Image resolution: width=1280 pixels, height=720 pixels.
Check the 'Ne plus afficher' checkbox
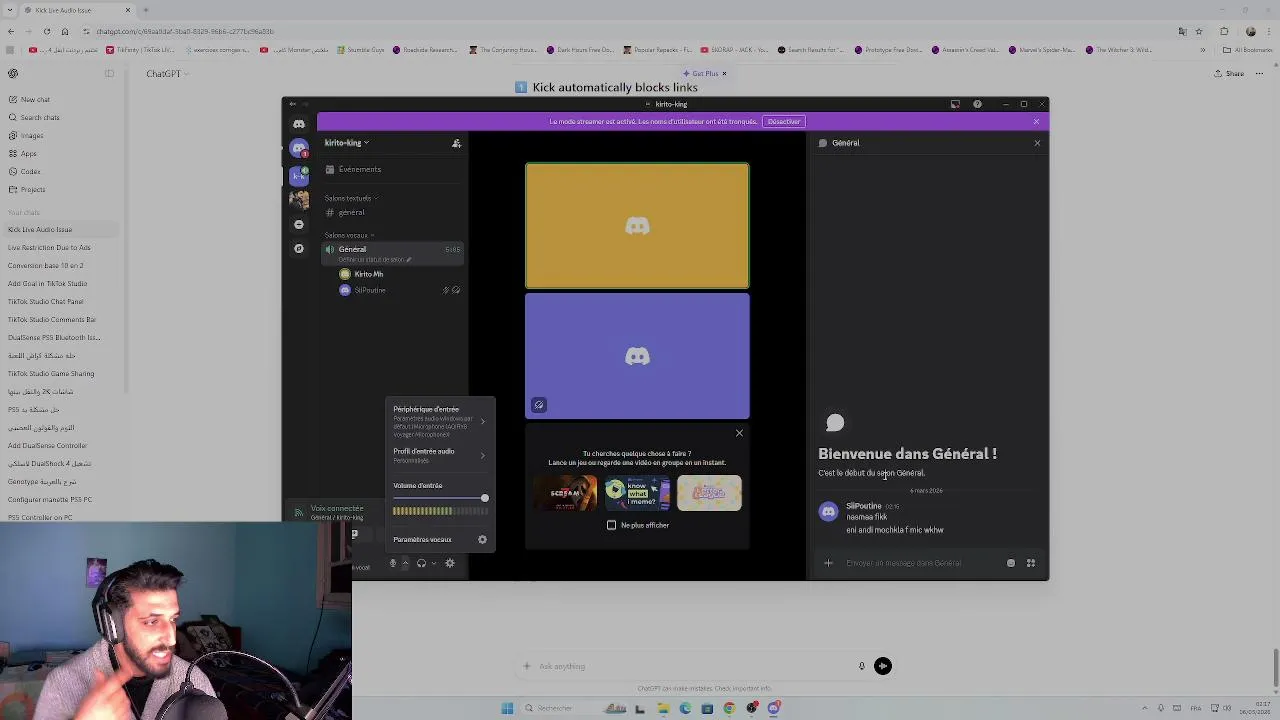[612, 525]
